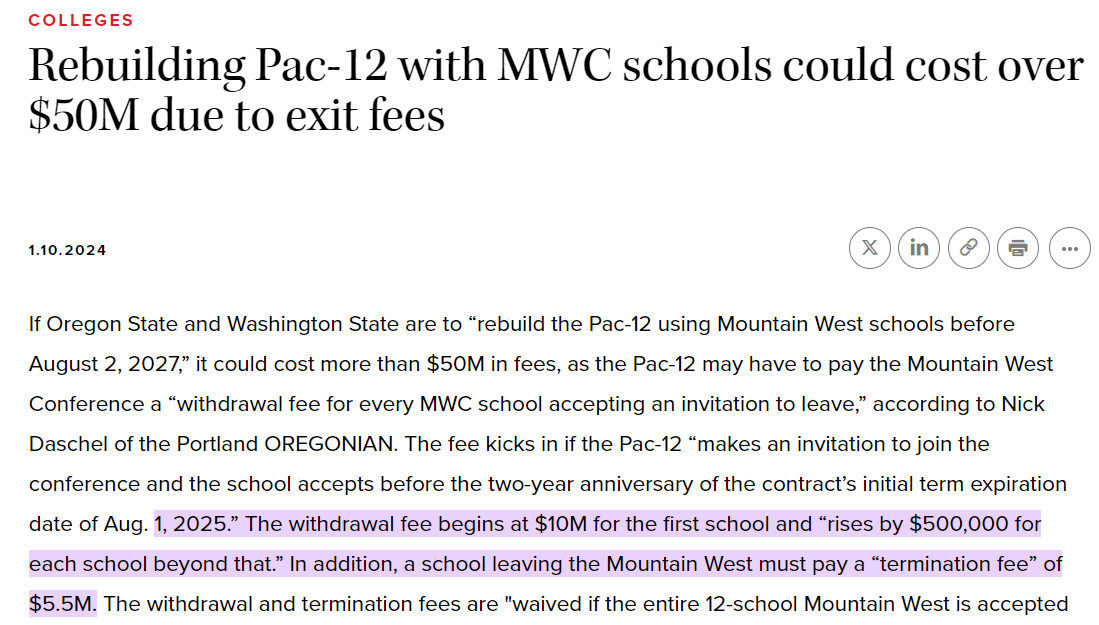Click the X icon in the share row

[x=869, y=247]
